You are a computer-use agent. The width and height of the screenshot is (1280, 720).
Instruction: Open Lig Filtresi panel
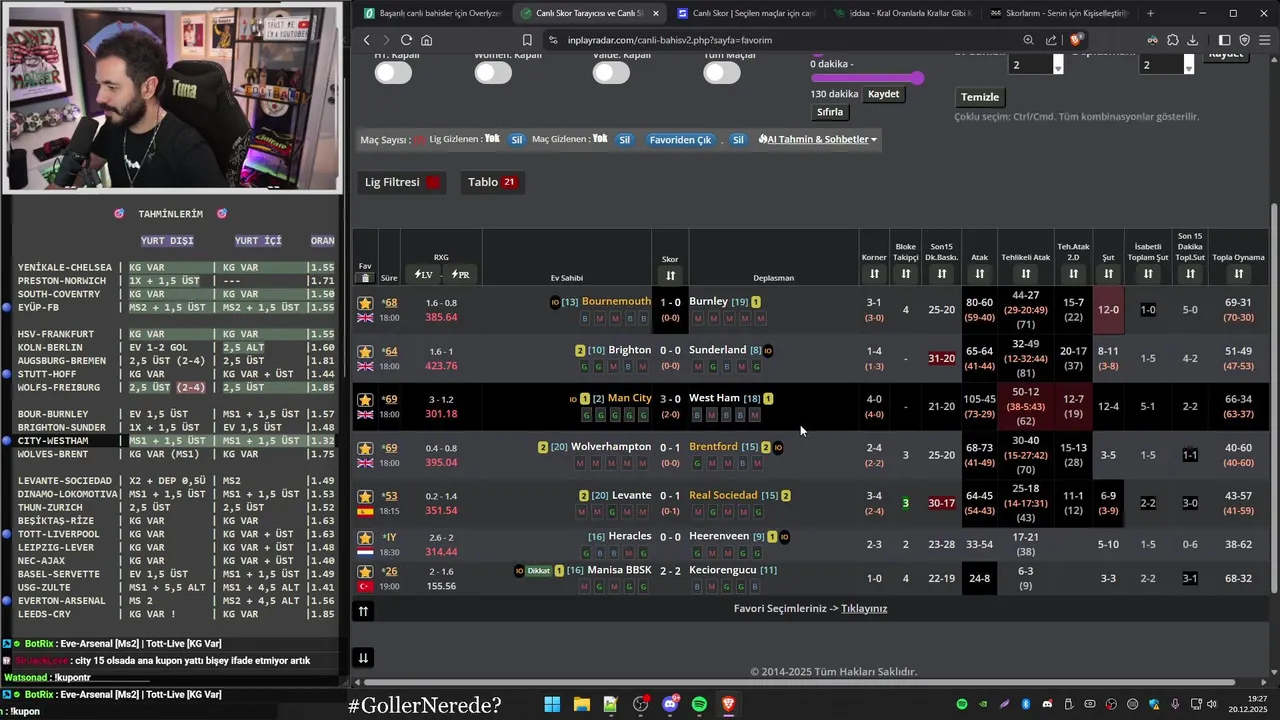403,182
